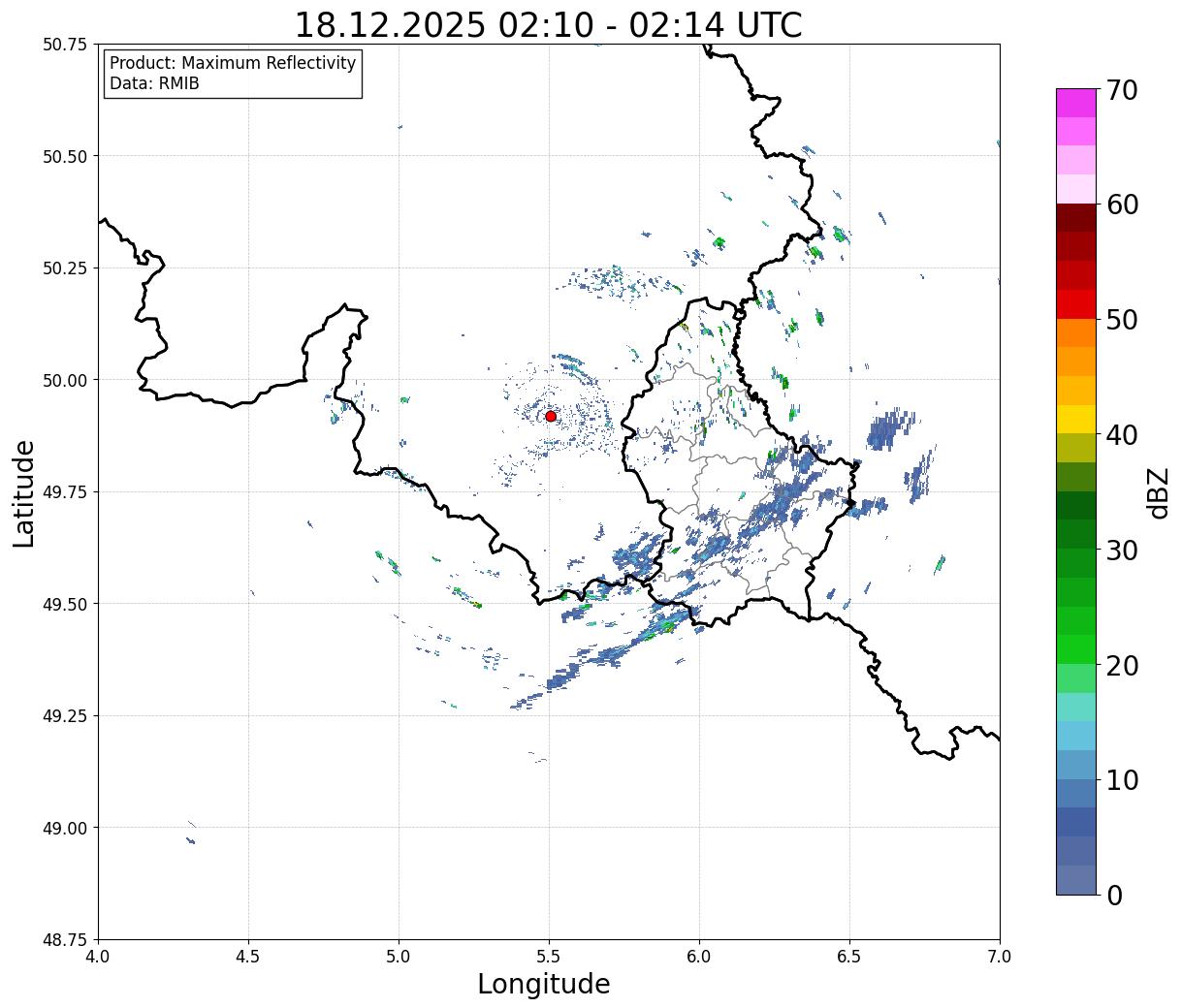Click the colorbar tick value 20
Viewport: 1182px width, 1008px height.
[1122, 665]
